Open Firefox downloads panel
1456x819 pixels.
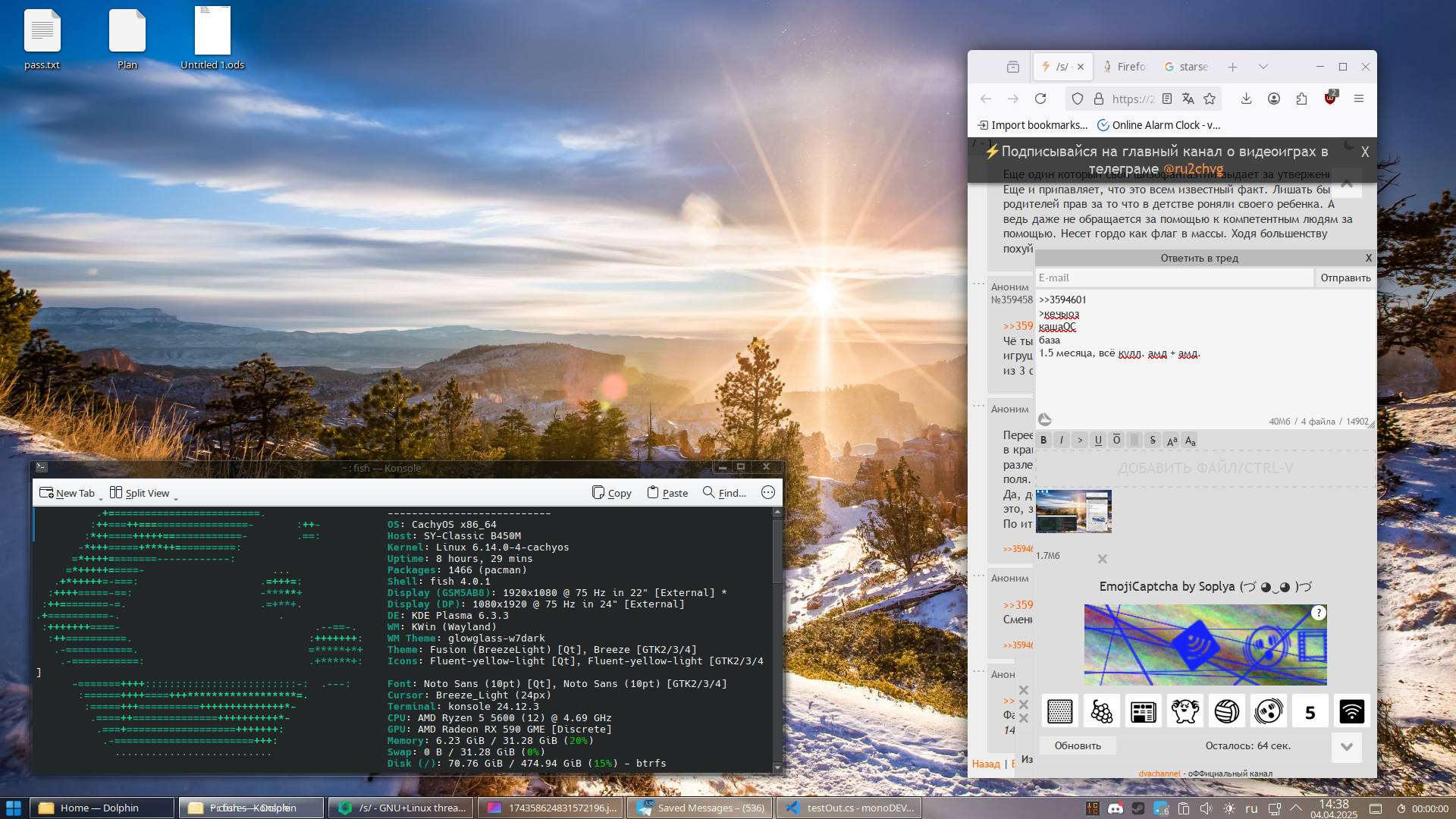click(1246, 99)
